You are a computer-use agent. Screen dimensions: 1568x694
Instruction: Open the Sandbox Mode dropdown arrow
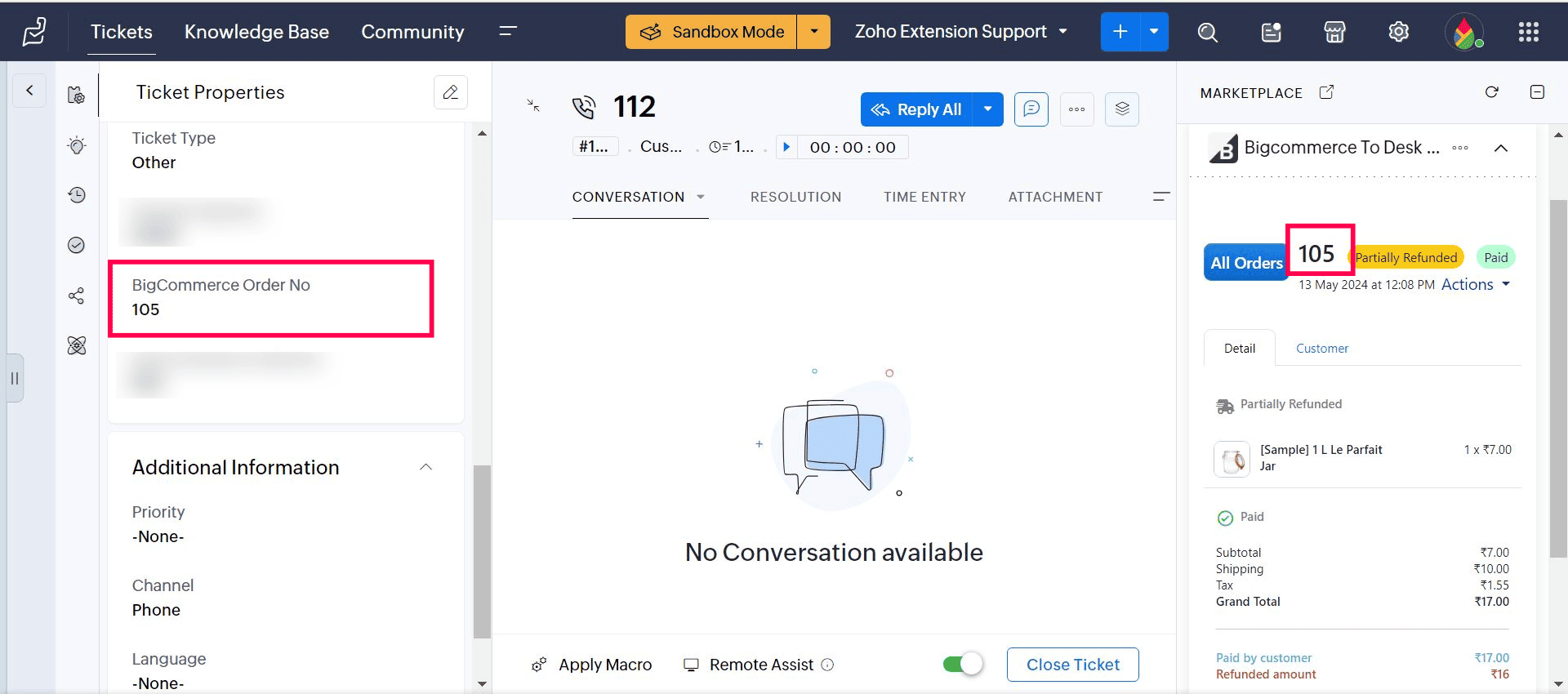coord(813,32)
